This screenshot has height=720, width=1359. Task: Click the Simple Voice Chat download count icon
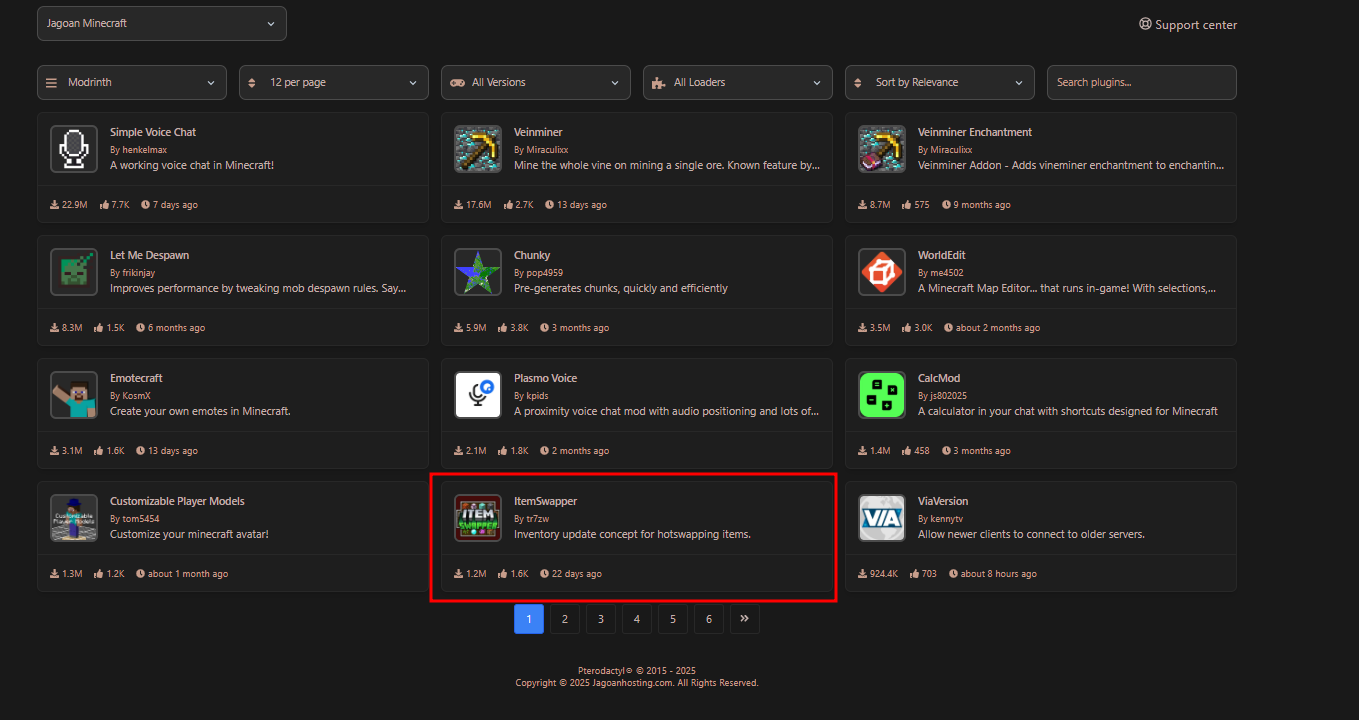coord(54,205)
